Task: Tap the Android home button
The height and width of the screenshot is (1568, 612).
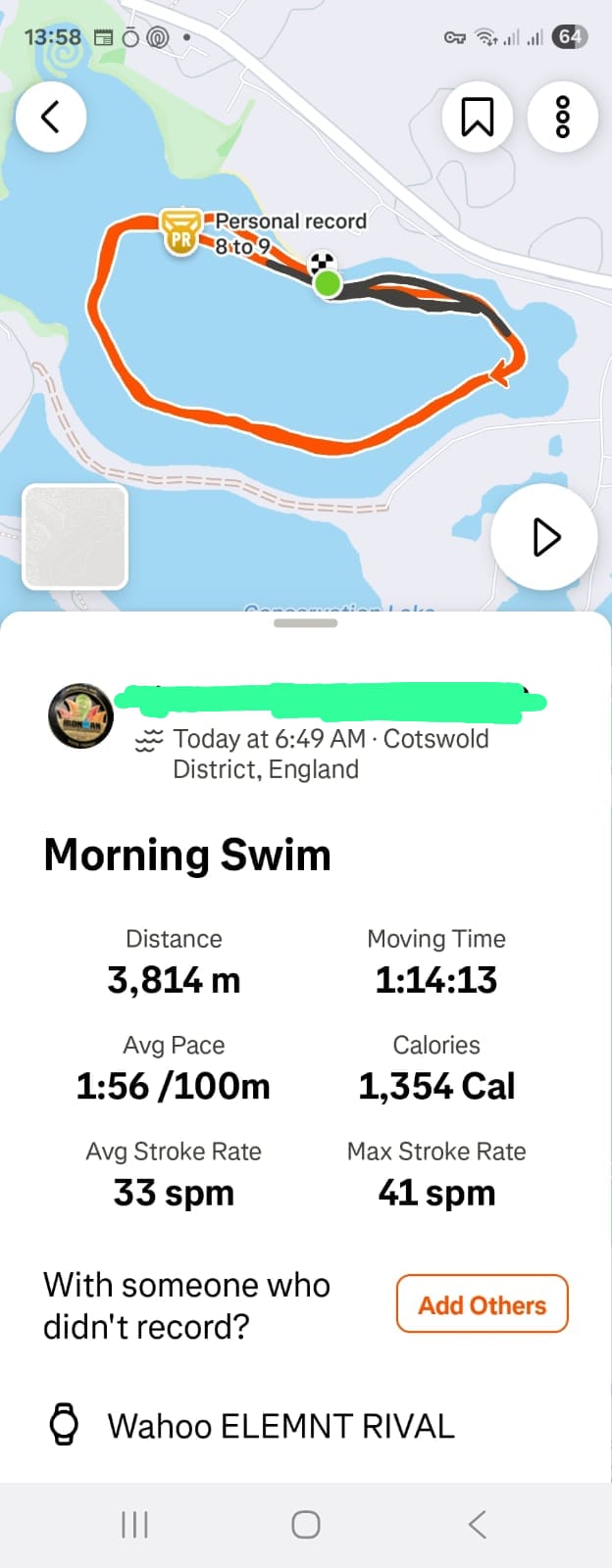Action: click(x=306, y=1524)
